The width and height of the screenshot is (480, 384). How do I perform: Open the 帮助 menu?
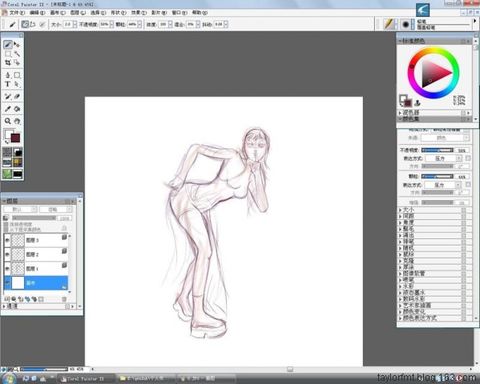click(x=200, y=13)
